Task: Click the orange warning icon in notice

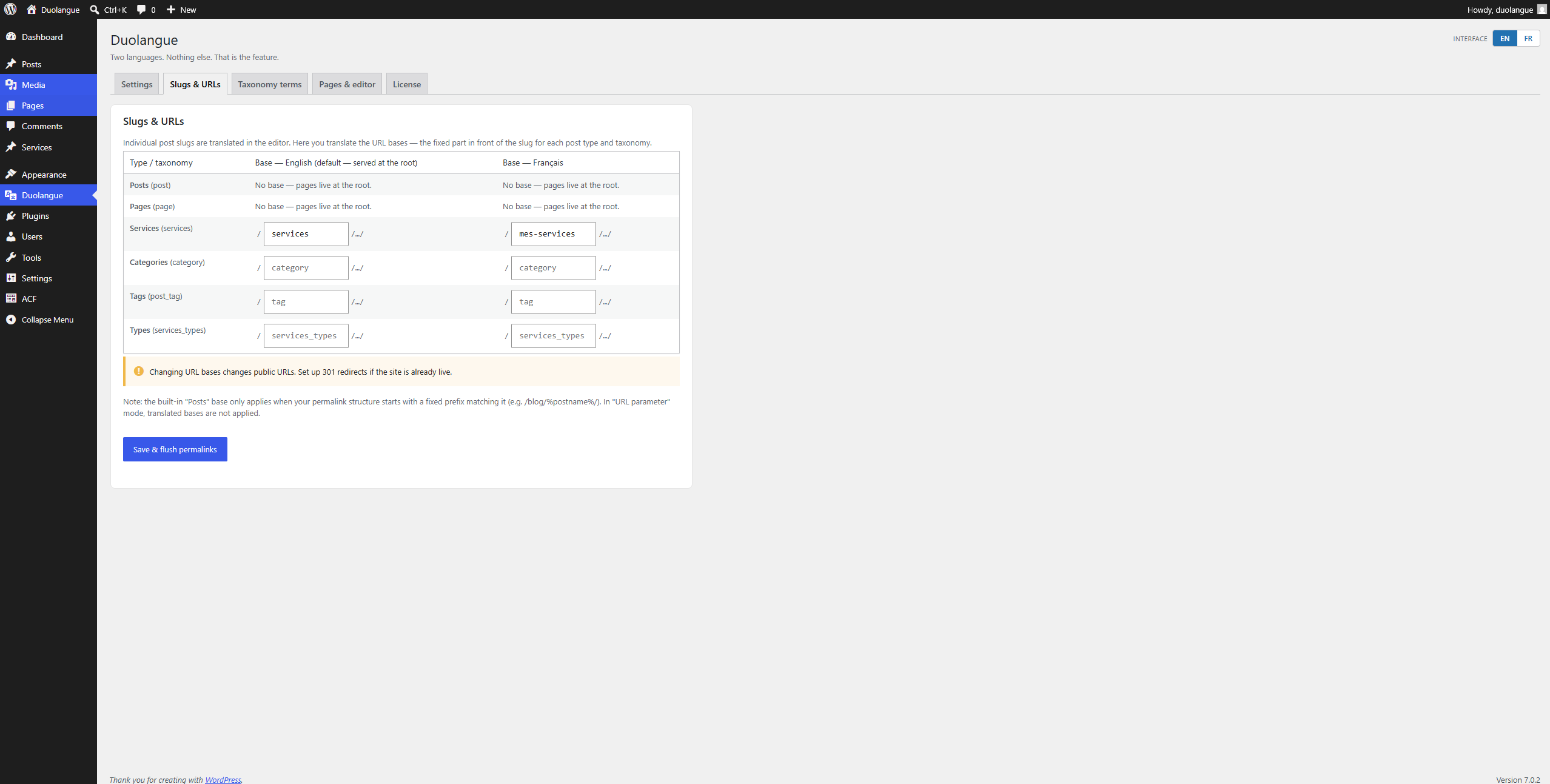Action: 138,371
